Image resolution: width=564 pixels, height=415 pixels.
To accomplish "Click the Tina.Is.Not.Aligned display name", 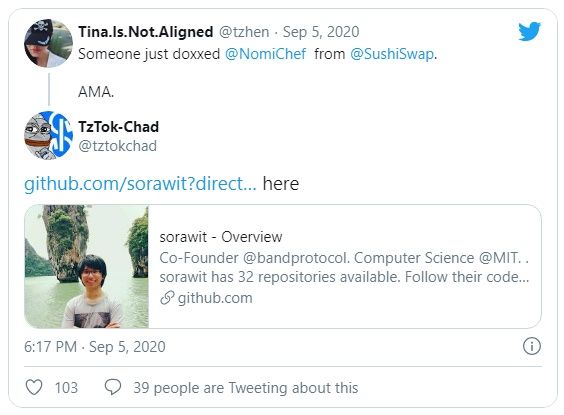I will click(x=146, y=32).
